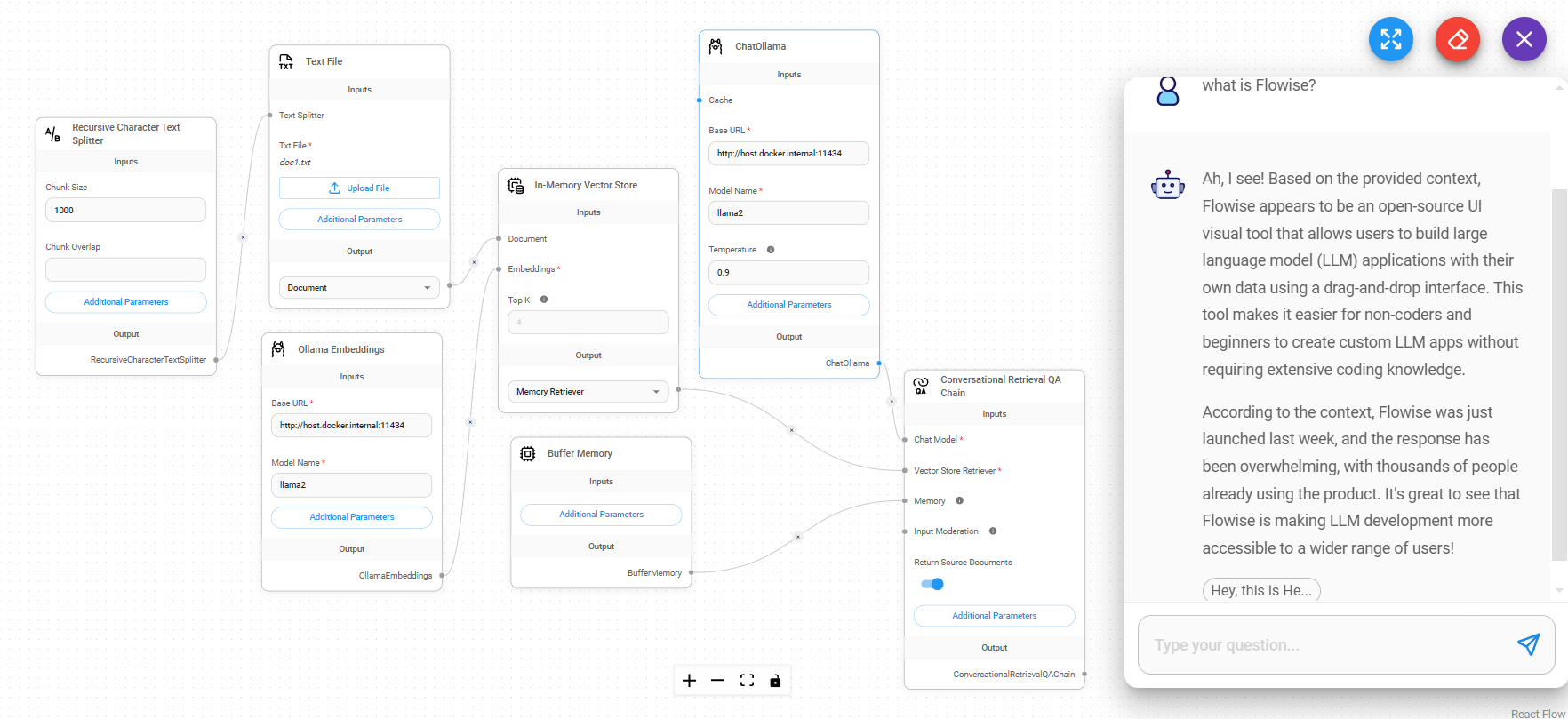Focus the Type your question input box

tap(1324, 645)
